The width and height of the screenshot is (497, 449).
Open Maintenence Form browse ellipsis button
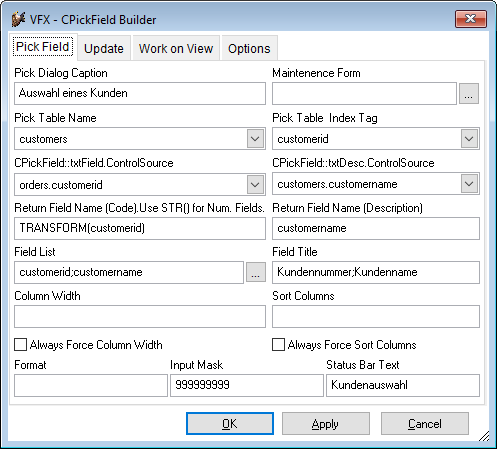[469, 94]
